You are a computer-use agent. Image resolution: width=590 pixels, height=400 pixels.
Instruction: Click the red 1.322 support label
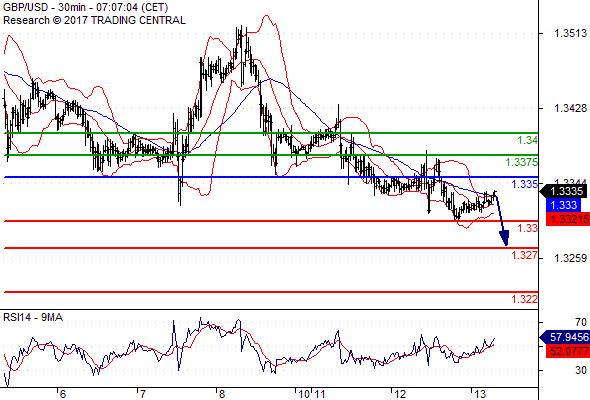click(525, 299)
